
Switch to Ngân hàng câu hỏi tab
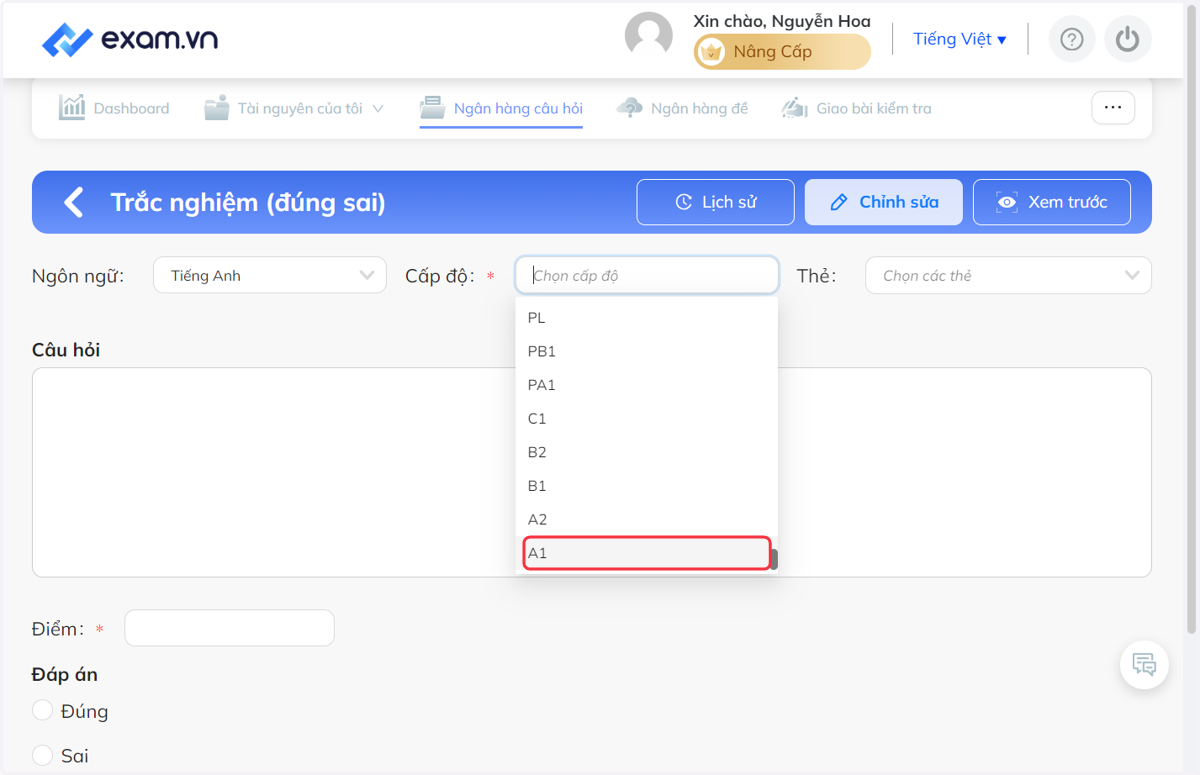(x=501, y=108)
